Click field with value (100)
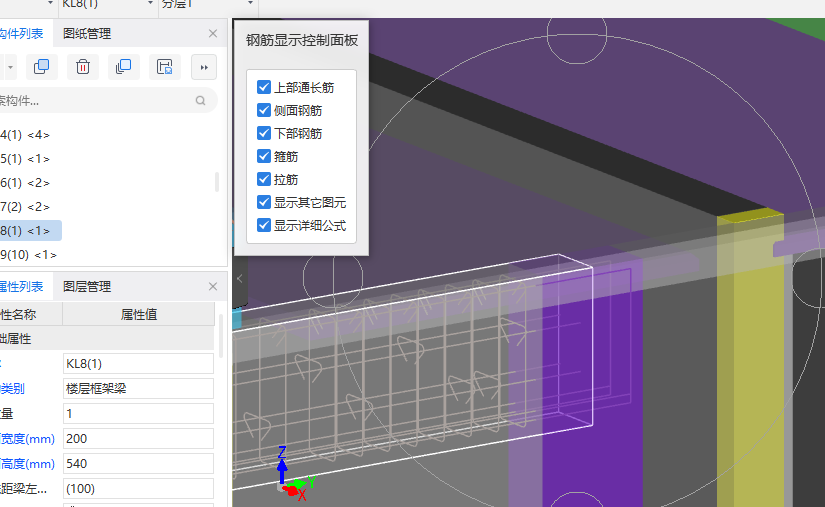This screenshot has width=825, height=507. pyautogui.click(x=138, y=489)
